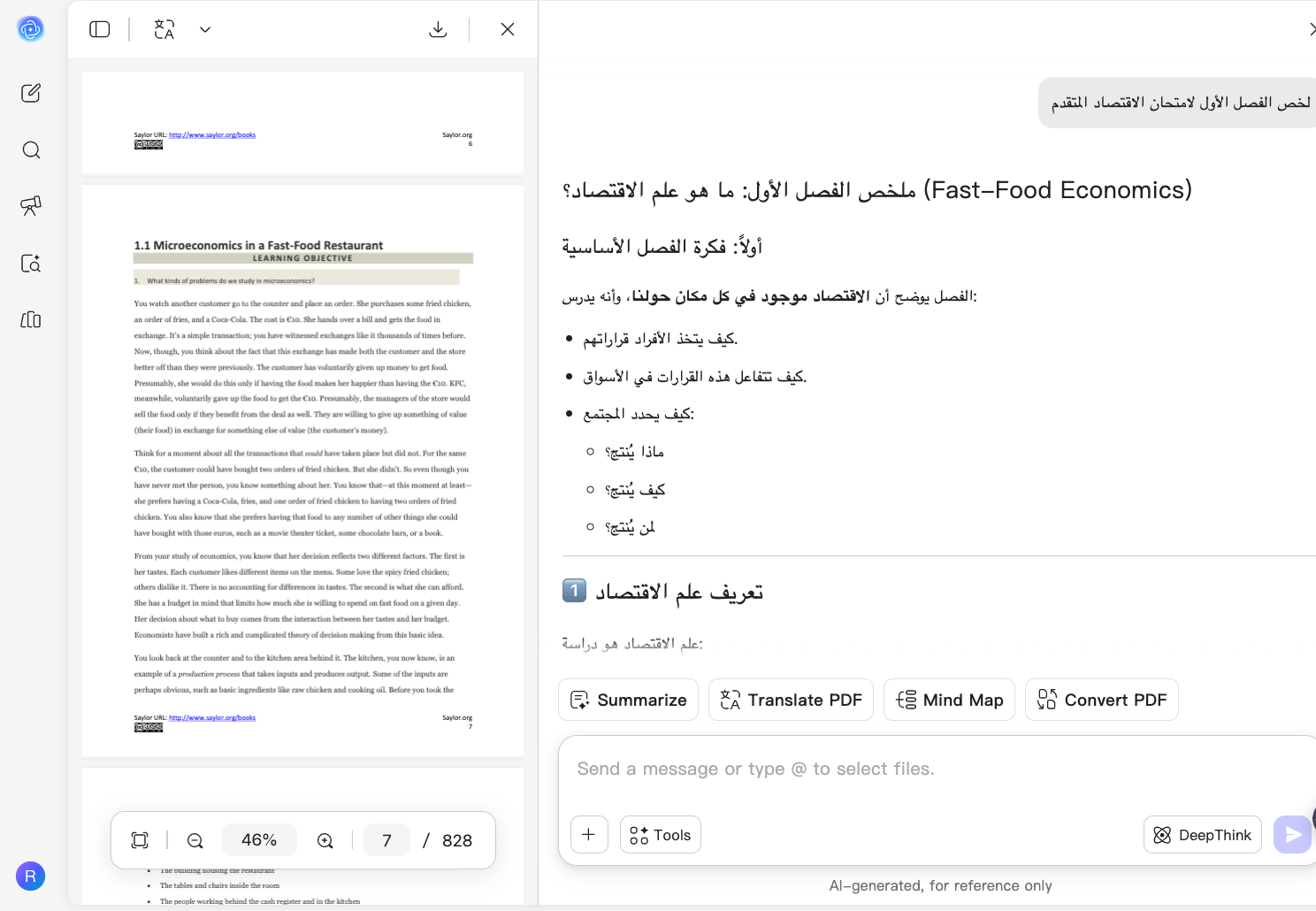Download the PDF using the download icon
1316x911 pixels.
point(438,29)
